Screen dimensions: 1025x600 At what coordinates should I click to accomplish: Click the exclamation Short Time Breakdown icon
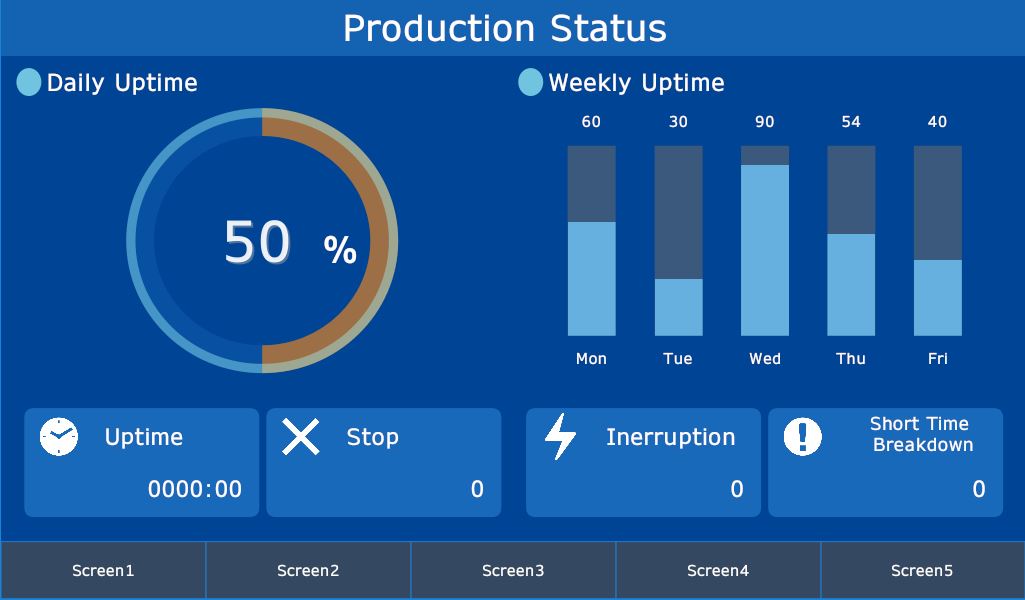coord(802,437)
